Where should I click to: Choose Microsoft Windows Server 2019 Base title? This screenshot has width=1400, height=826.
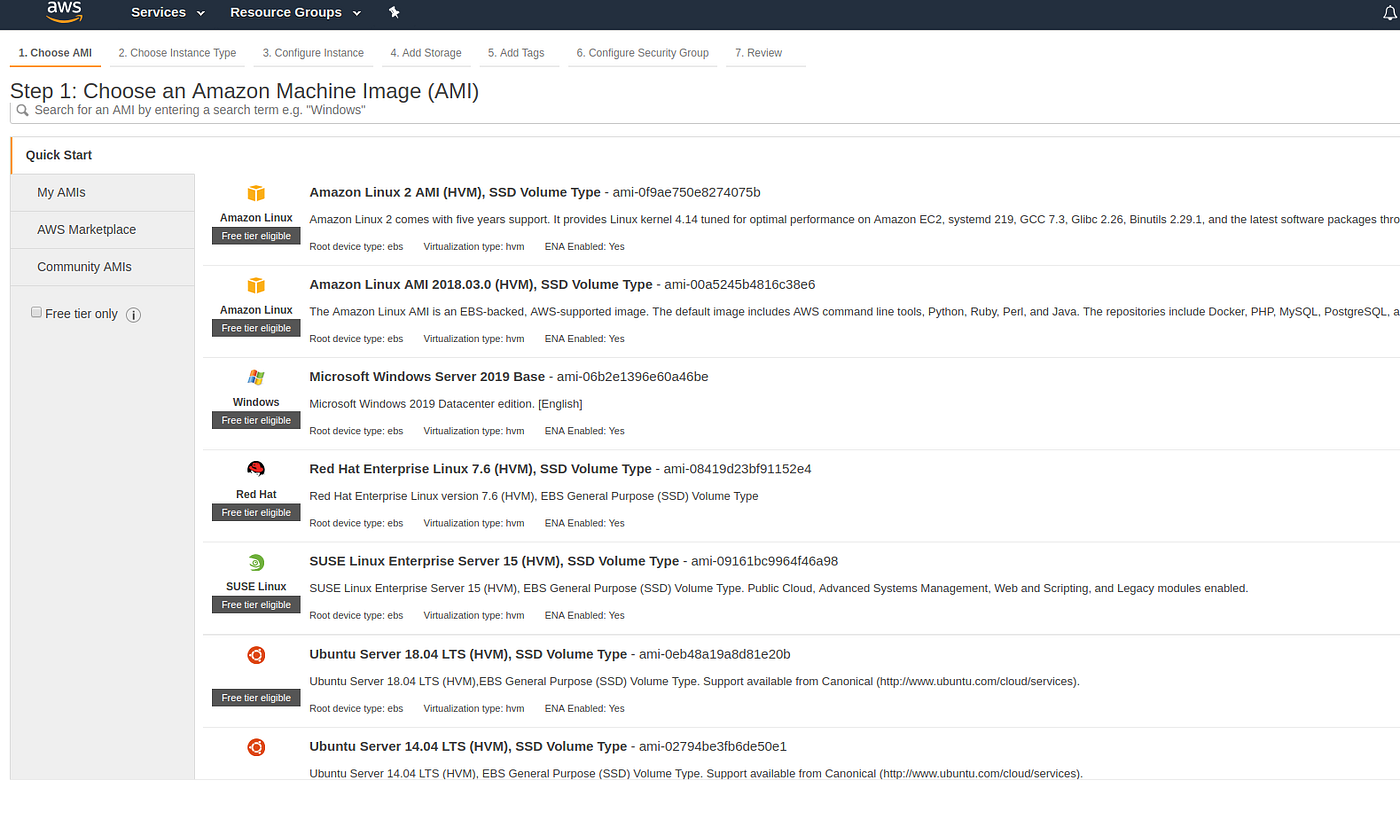coord(427,376)
